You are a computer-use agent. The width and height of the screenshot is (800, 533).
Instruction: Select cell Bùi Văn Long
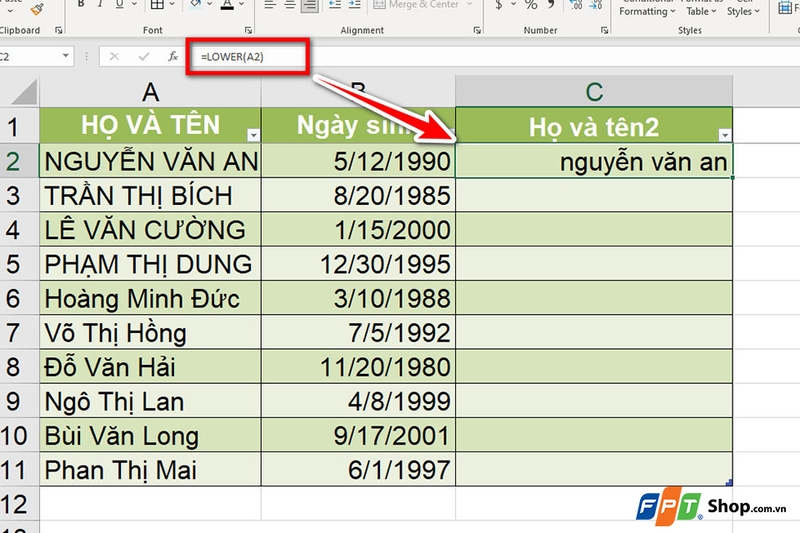[x=151, y=435]
